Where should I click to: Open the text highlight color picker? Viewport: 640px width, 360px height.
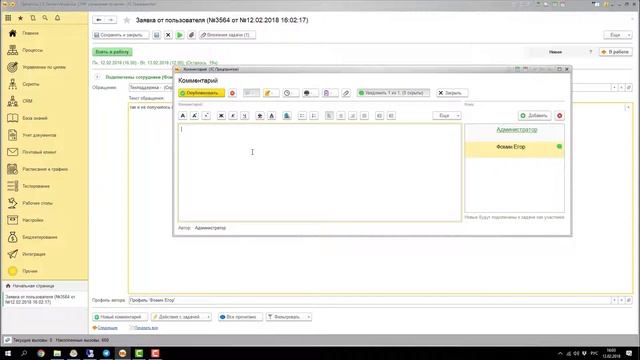click(260, 116)
